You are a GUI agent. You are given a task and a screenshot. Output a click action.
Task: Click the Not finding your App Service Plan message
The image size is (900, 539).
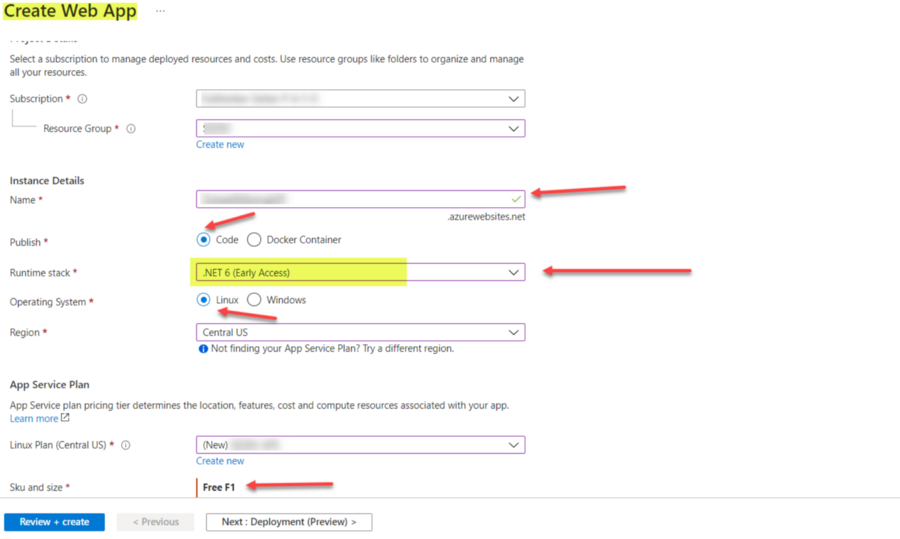coord(332,348)
